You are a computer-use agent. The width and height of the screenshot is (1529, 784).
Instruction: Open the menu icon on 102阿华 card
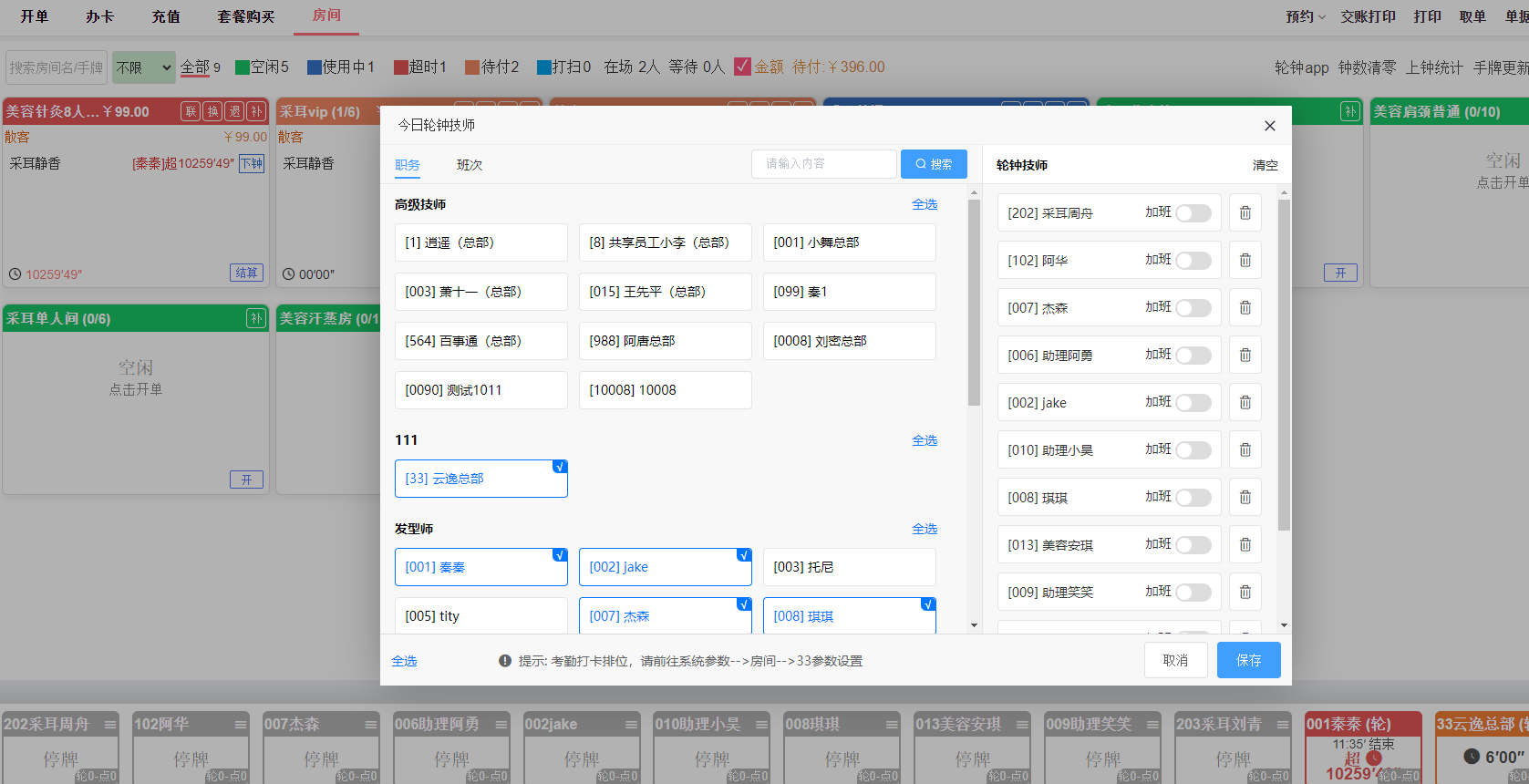(241, 725)
